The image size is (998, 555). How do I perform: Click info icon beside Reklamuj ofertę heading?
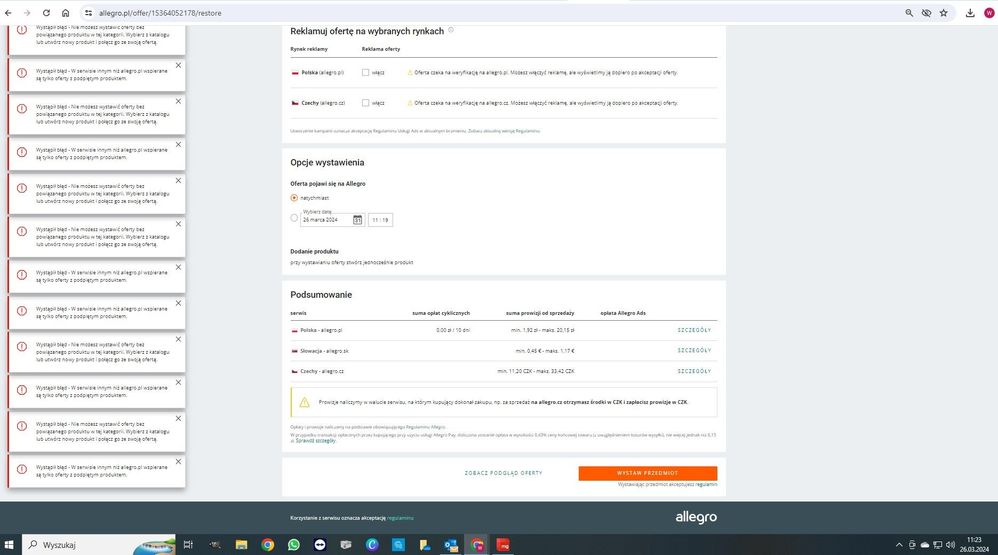coord(451,30)
